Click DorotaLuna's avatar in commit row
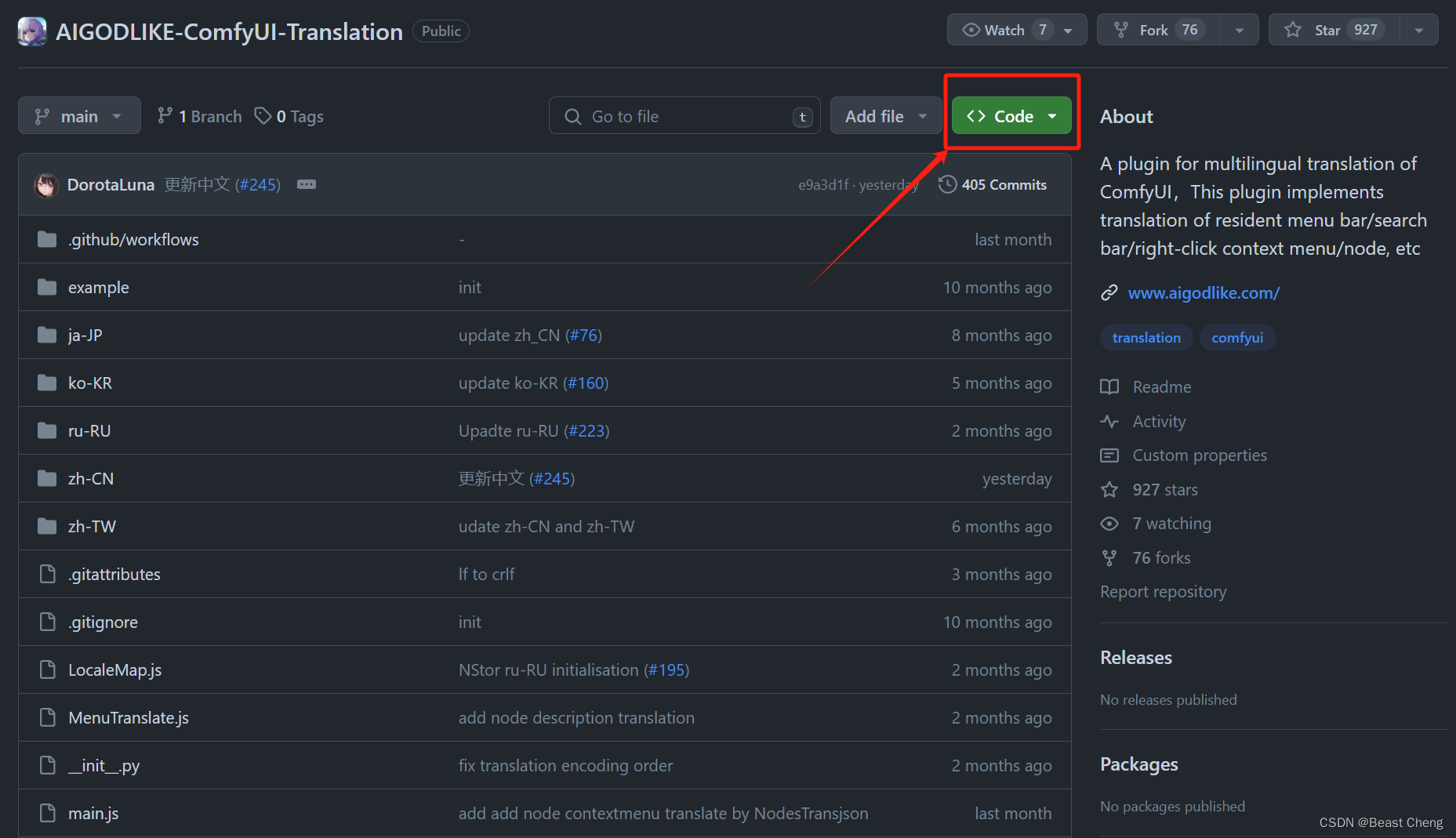The width and height of the screenshot is (1456, 838). [46, 185]
